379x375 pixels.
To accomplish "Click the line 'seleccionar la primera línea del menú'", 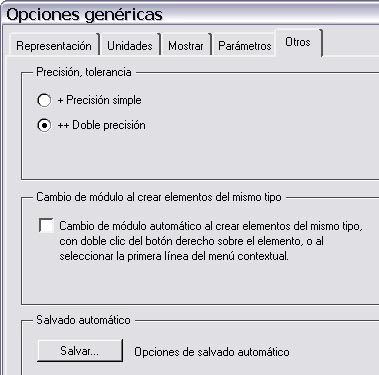I will [x=174, y=256].
